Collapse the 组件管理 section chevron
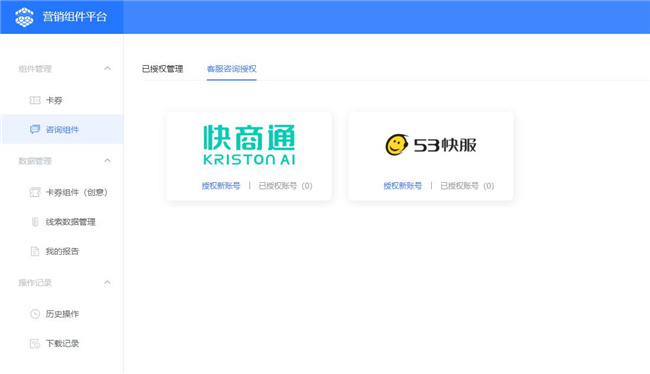650x374 pixels. point(107,68)
